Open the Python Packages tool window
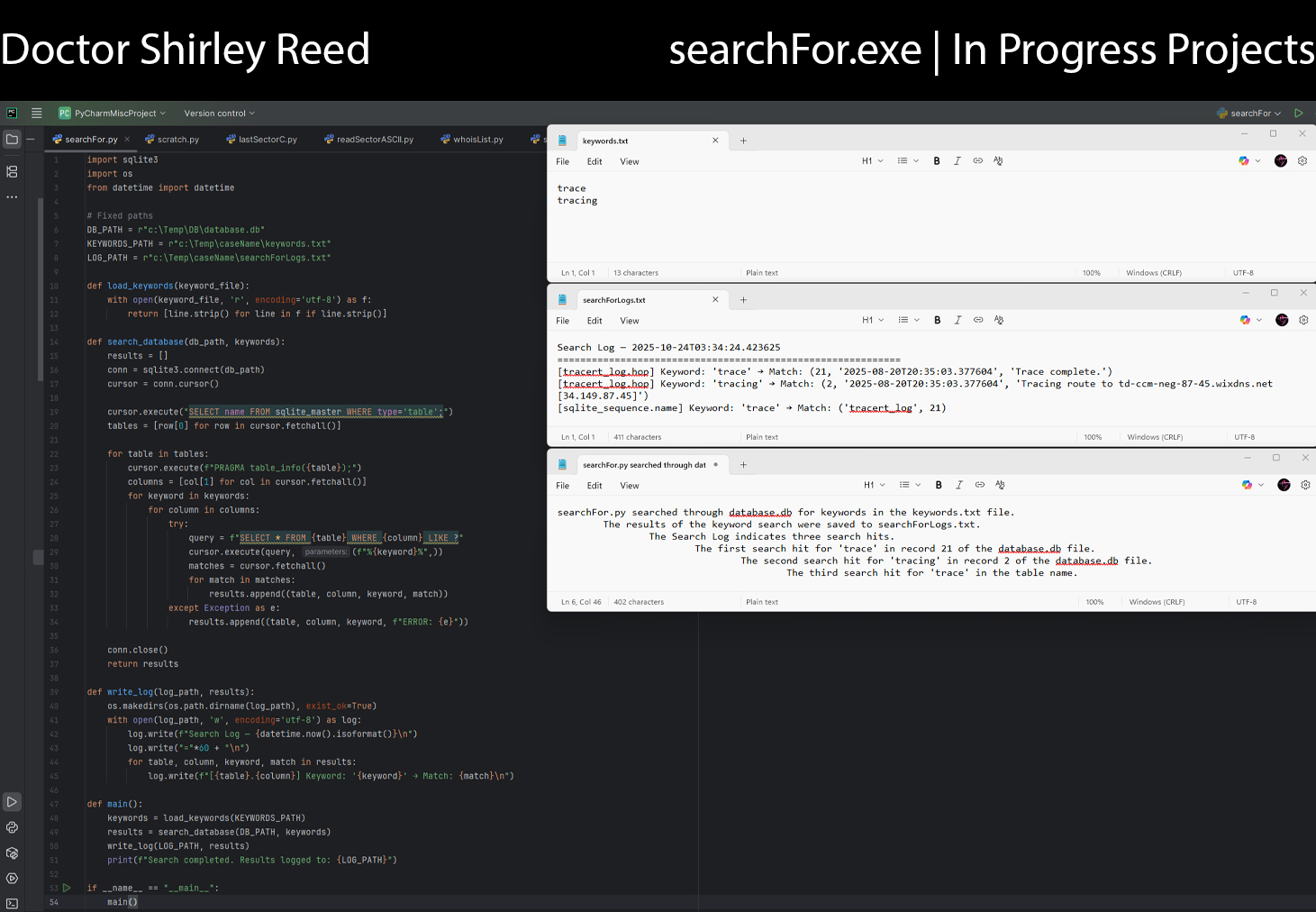Image resolution: width=1316 pixels, height=912 pixels. point(12,853)
